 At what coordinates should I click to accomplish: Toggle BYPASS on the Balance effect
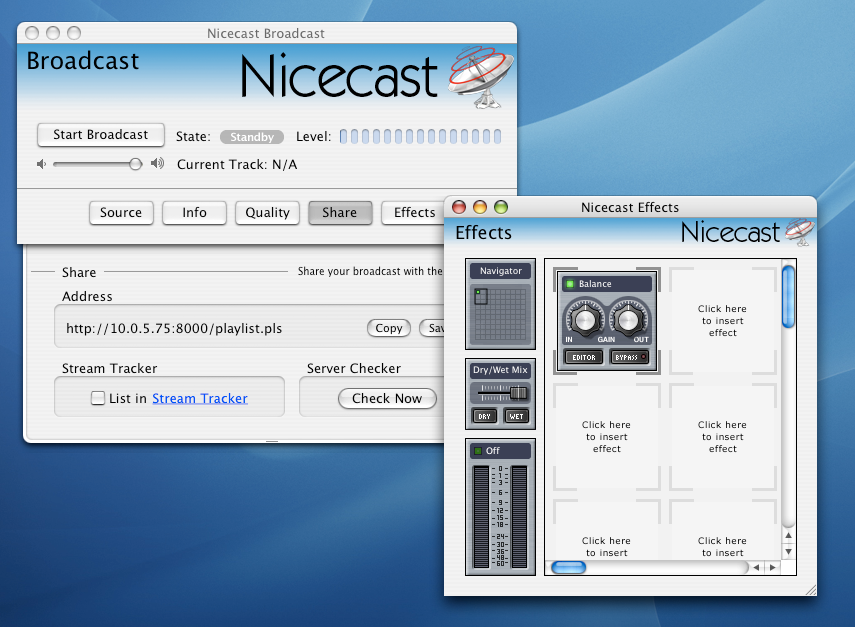[630, 358]
